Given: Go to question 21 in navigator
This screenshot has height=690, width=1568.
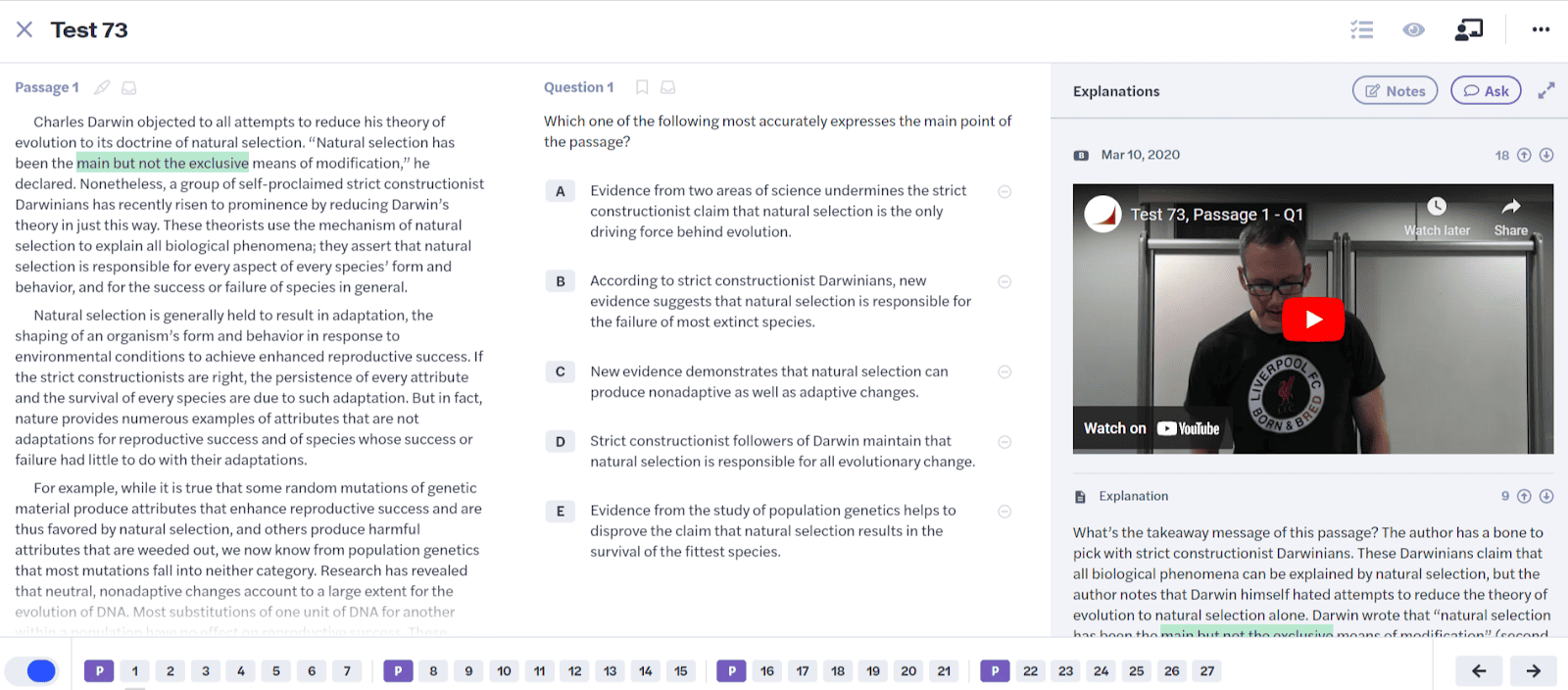Looking at the screenshot, I should 944,671.
